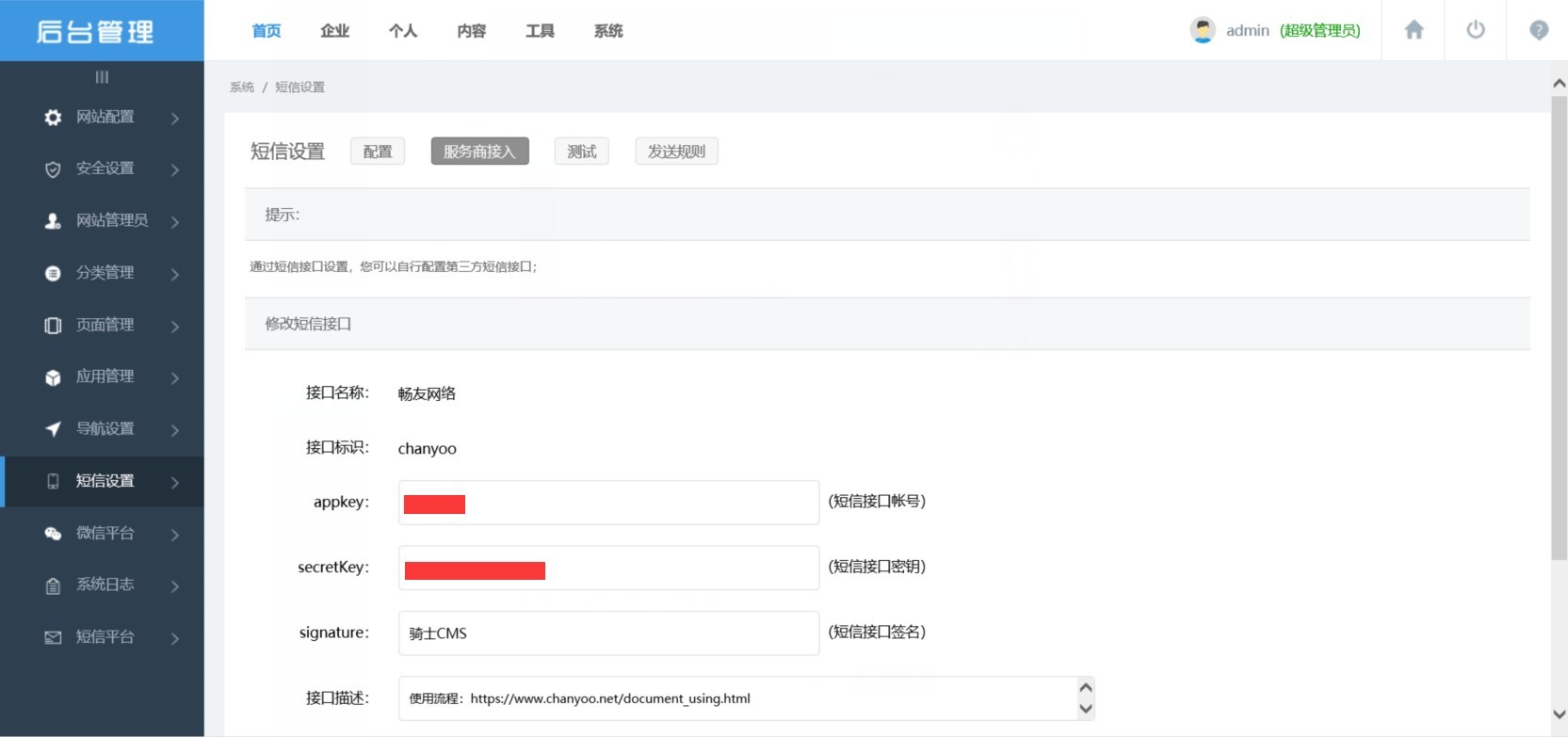Click the admin avatar icon
This screenshot has height=737, width=1568.
1203,30
